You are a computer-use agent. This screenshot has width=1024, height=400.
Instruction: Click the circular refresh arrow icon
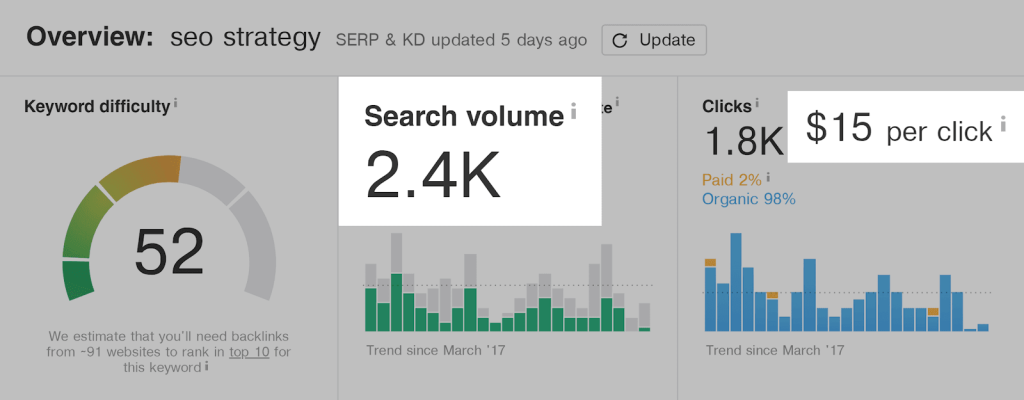pyautogui.click(x=620, y=41)
